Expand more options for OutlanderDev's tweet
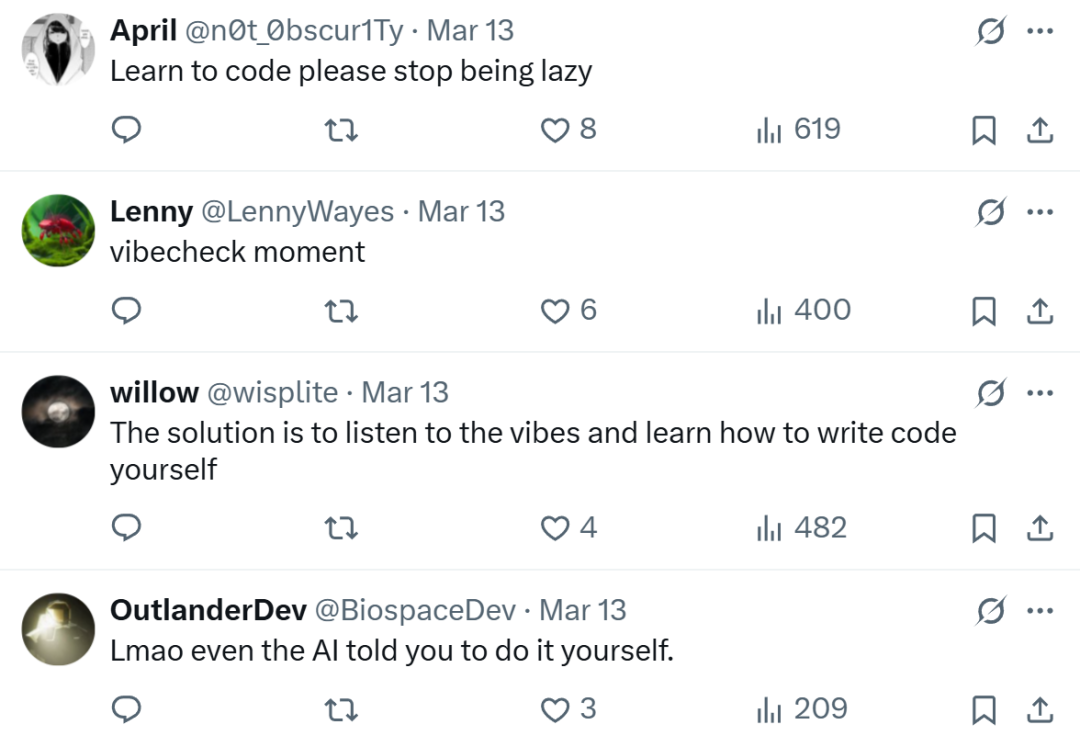Screen dimensions: 1080x747 coord(1040,610)
